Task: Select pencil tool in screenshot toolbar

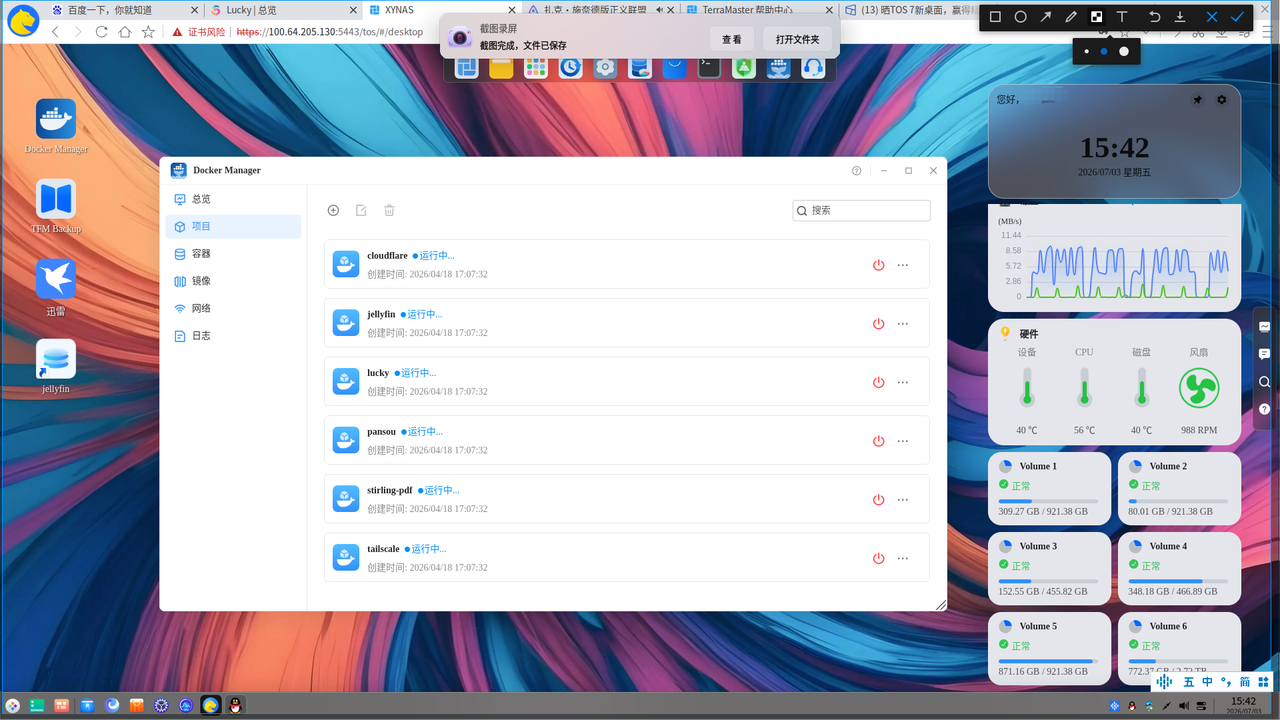Action: 1071,17
